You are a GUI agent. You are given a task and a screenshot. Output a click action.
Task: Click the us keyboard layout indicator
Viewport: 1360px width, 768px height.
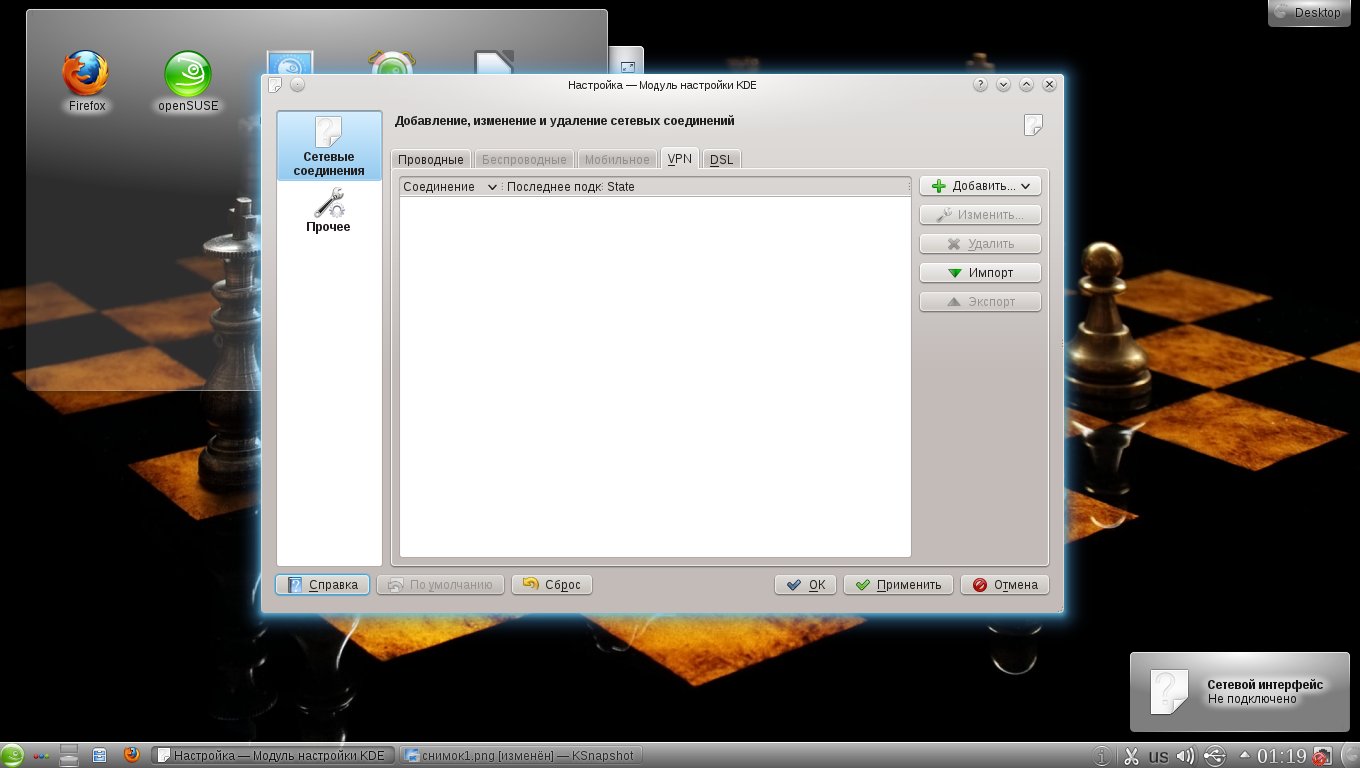(1159, 756)
